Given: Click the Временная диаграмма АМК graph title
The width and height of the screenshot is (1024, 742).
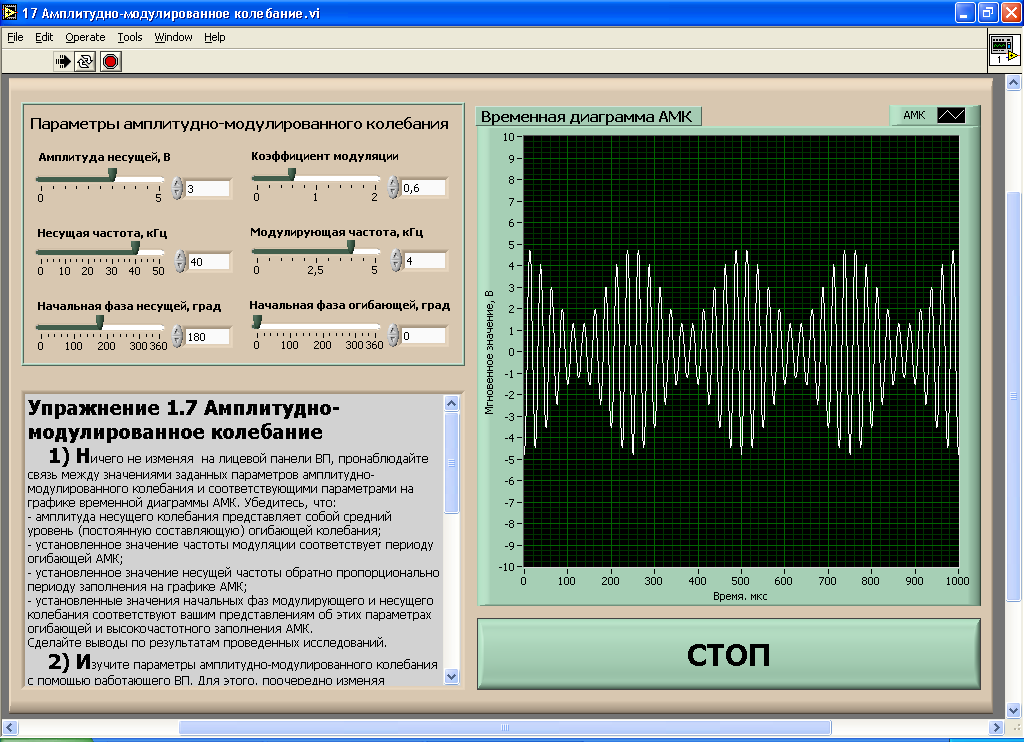Looking at the screenshot, I should 586,117.
